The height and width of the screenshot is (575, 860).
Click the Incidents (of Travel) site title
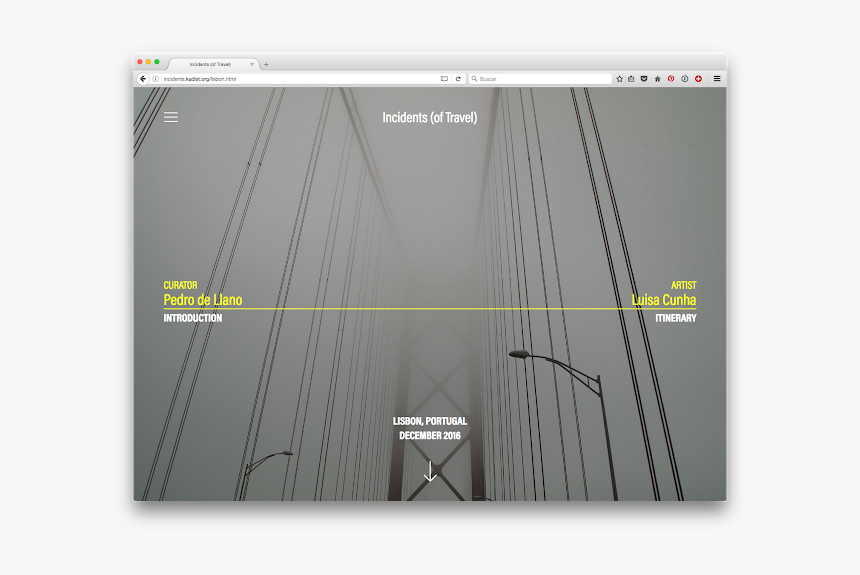point(429,117)
